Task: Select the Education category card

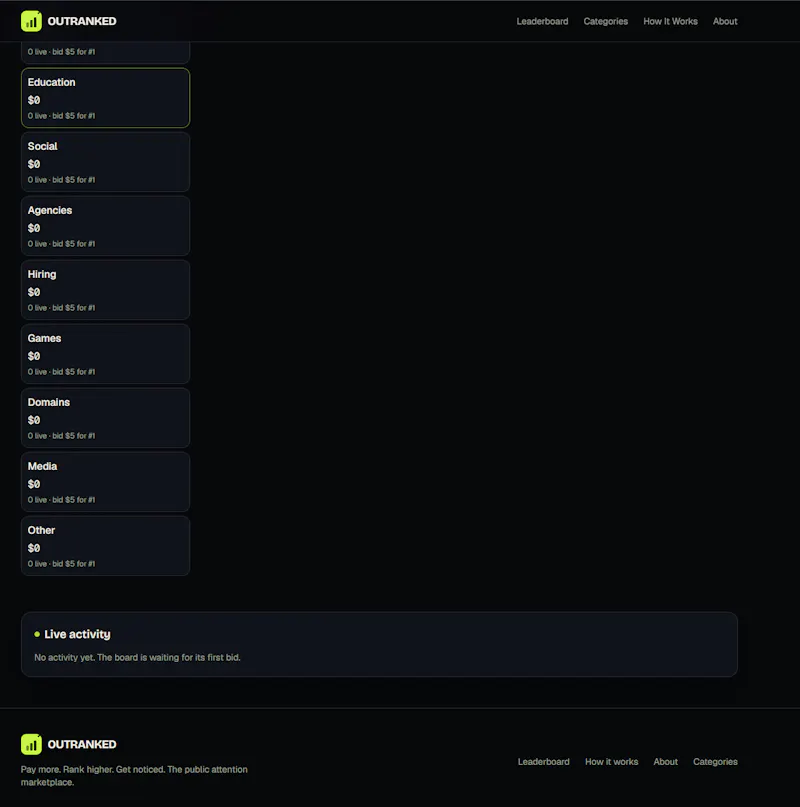Action: 106,98
